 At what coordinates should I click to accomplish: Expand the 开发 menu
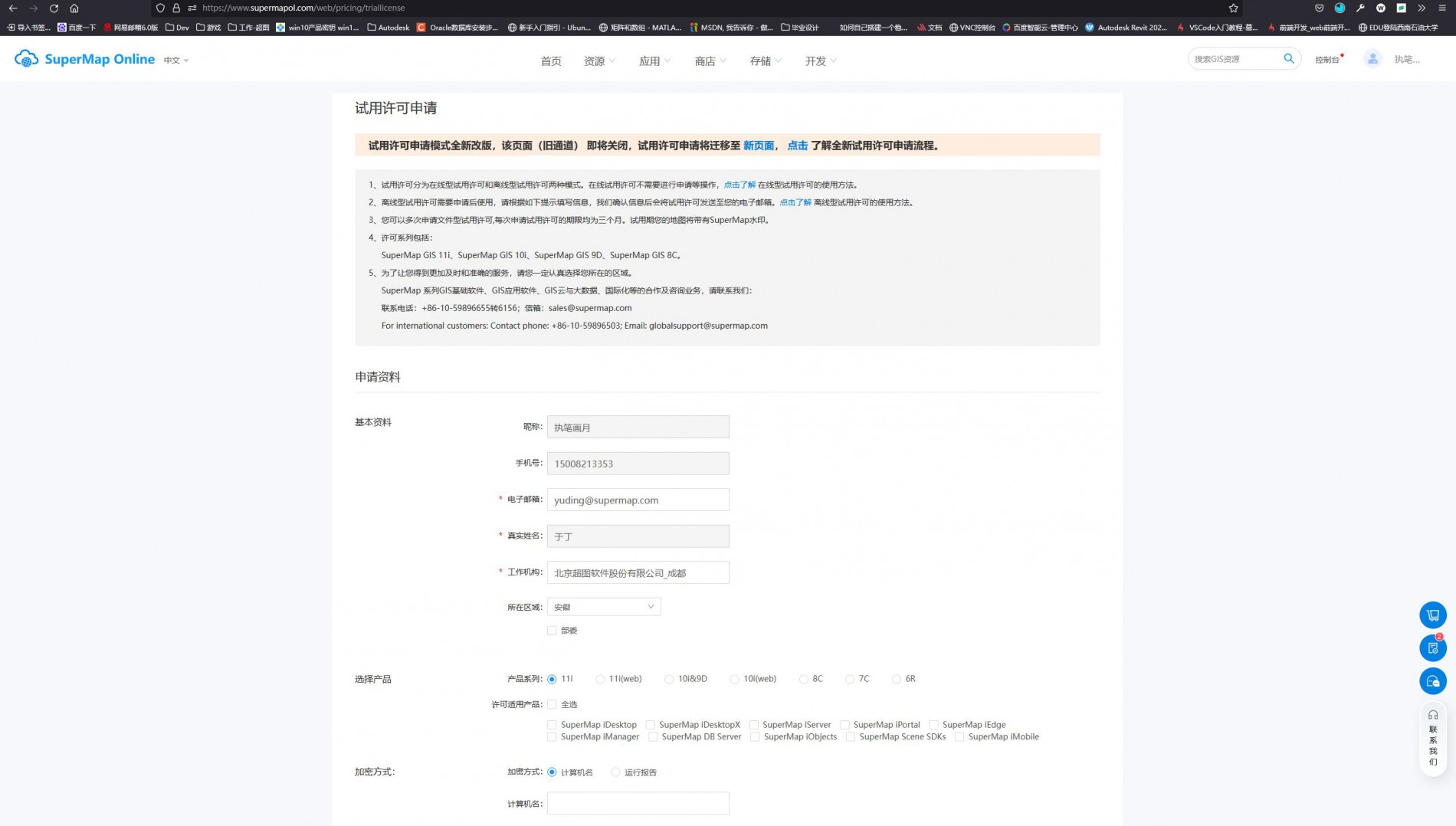point(821,61)
